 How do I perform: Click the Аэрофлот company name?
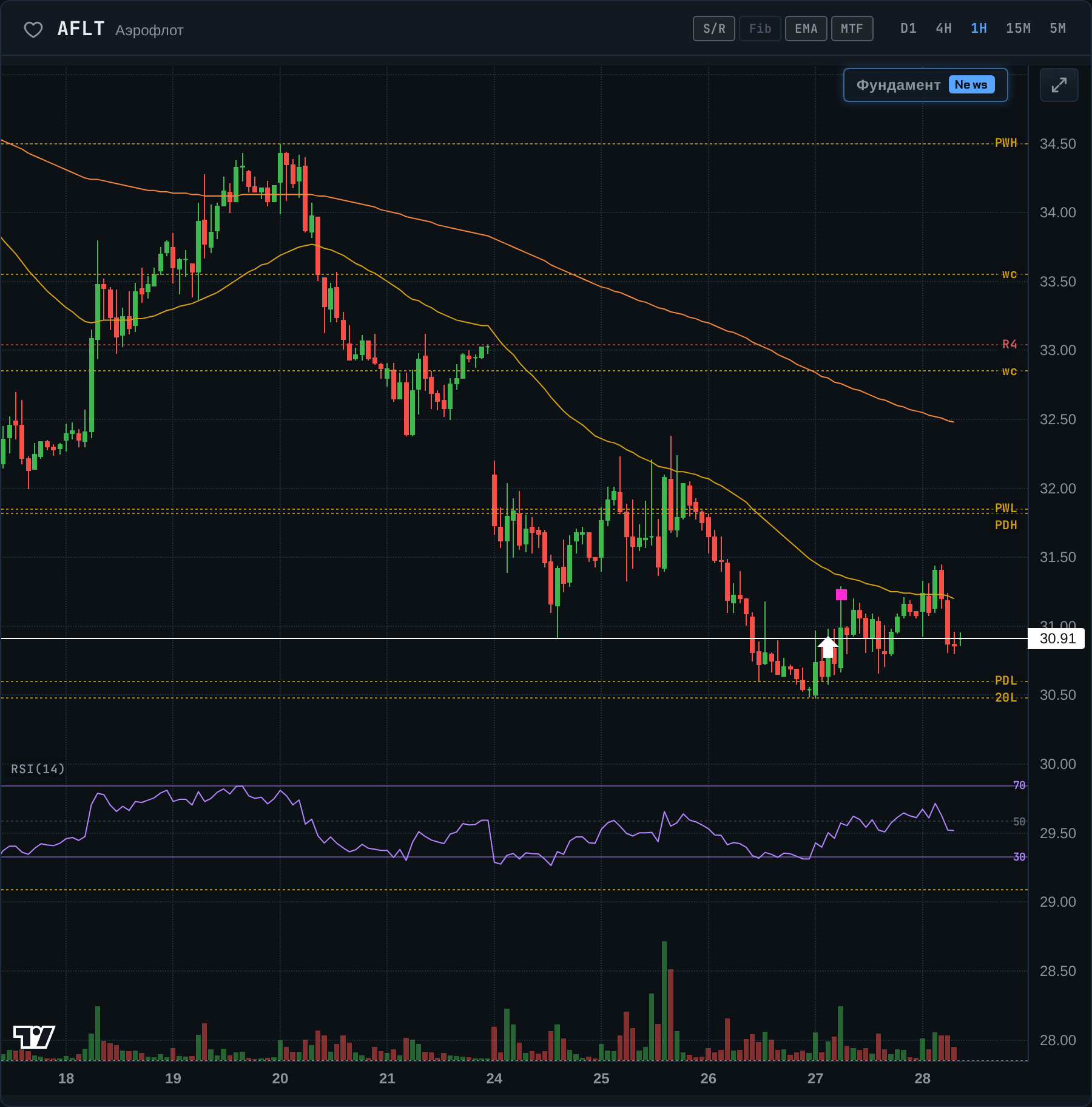pos(149,30)
